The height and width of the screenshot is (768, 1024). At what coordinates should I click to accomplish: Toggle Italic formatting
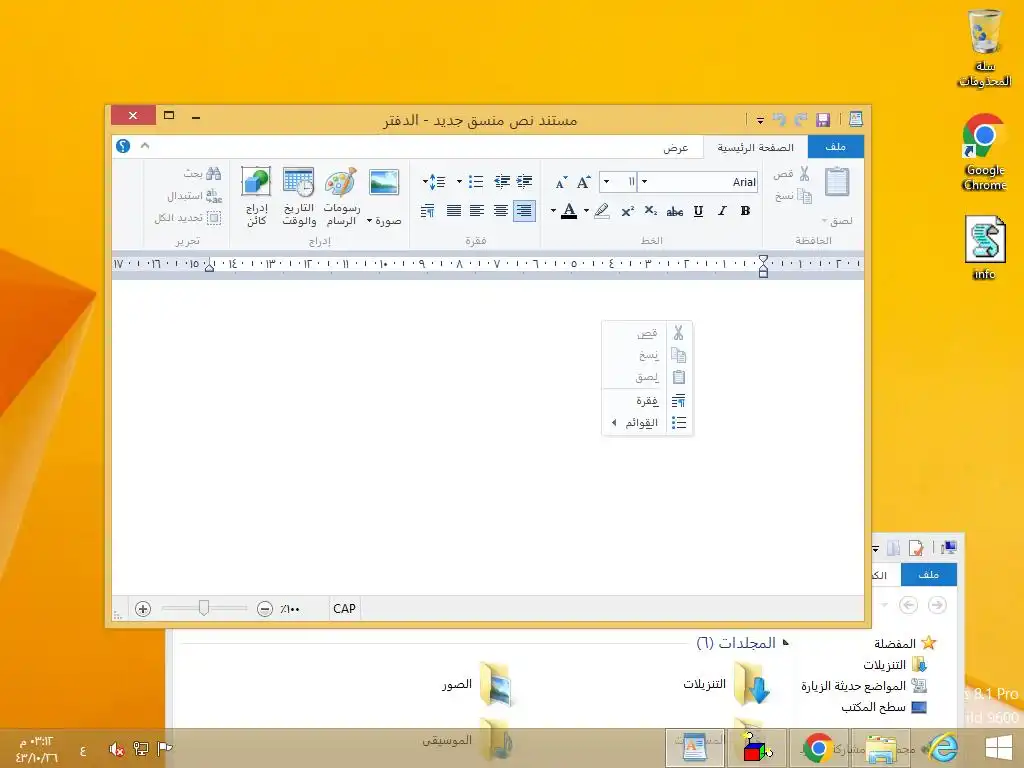722,210
